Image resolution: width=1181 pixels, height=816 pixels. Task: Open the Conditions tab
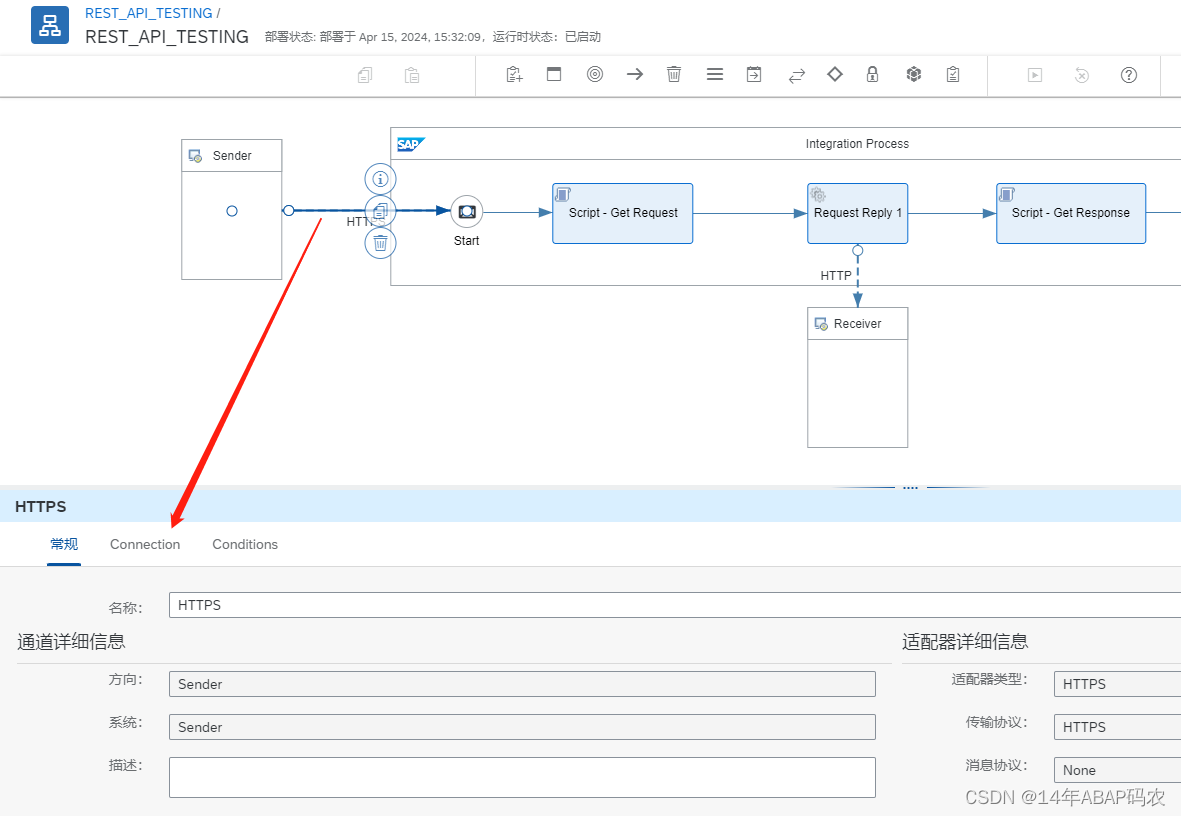(x=244, y=544)
